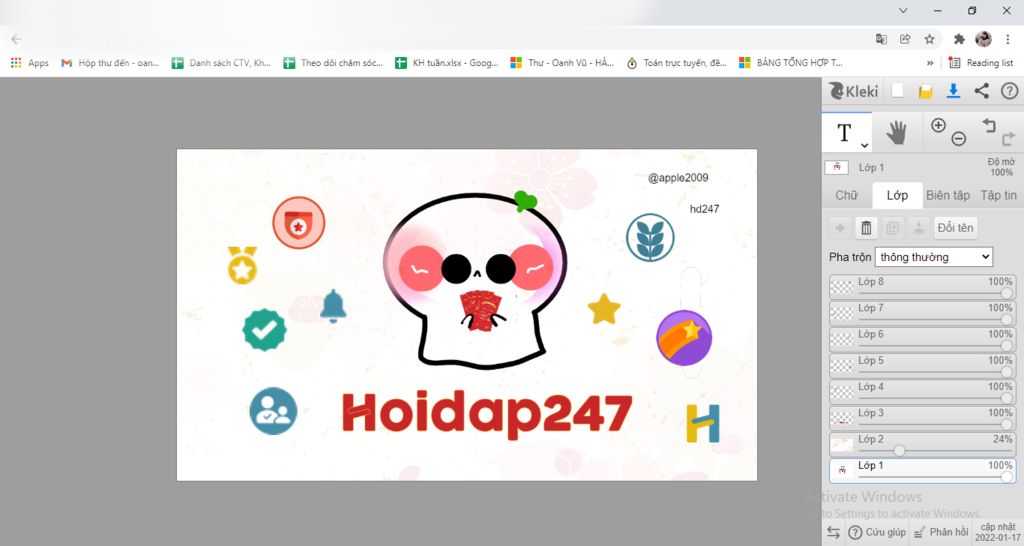Image resolution: width=1024 pixels, height=546 pixels.
Task: Merge layer down
Action: click(x=918, y=228)
